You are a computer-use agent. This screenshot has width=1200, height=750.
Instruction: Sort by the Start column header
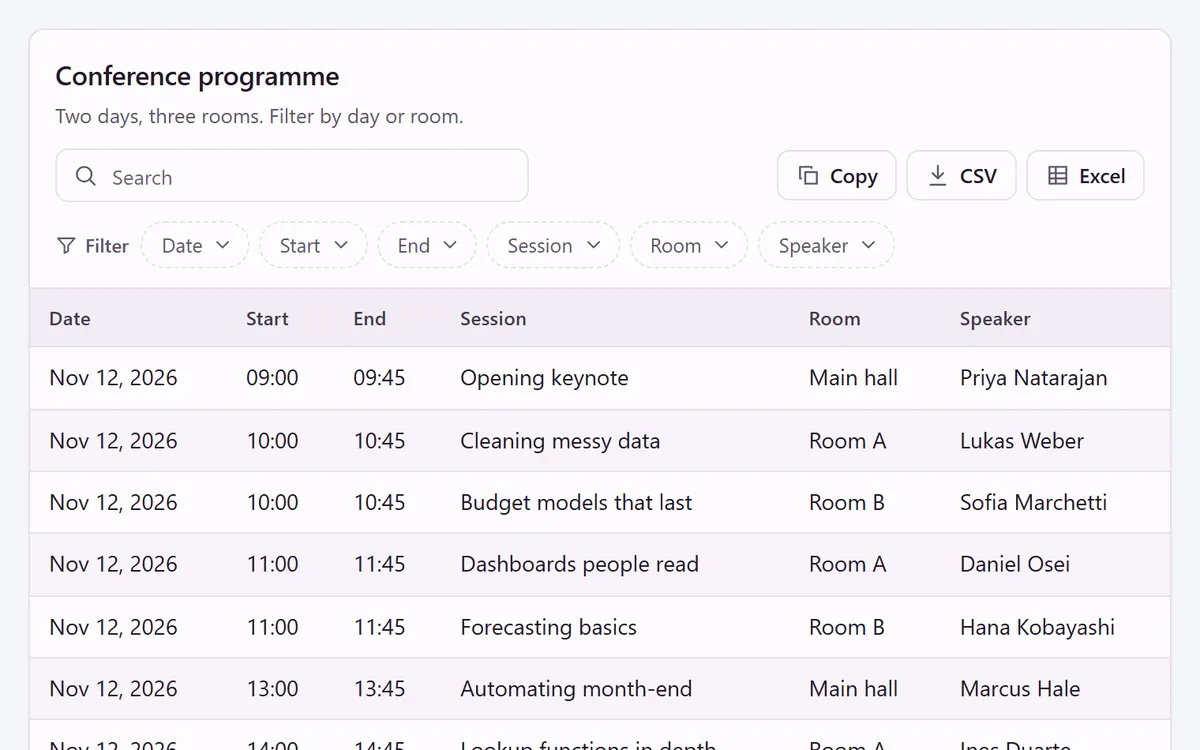pos(267,319)
